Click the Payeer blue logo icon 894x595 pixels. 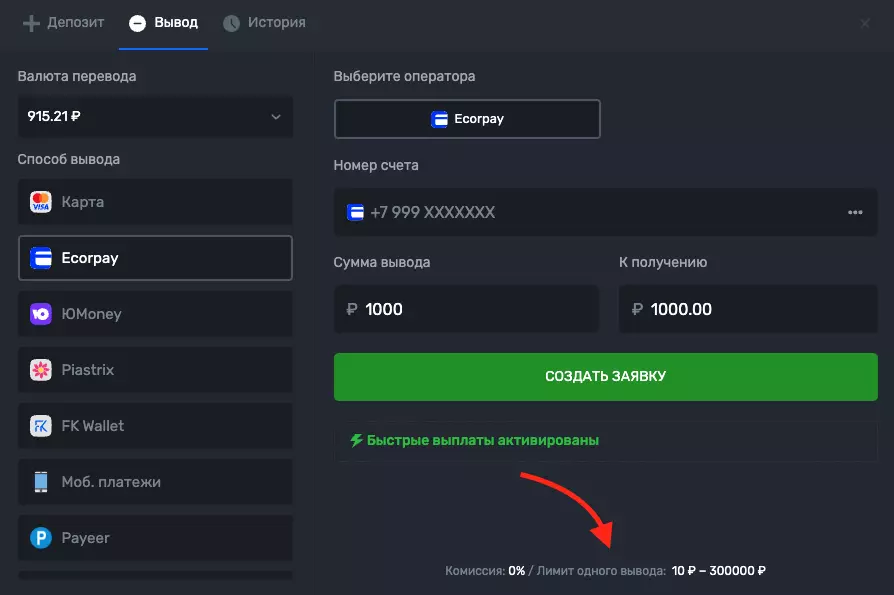pyautogui.click(x=41, y=538)
